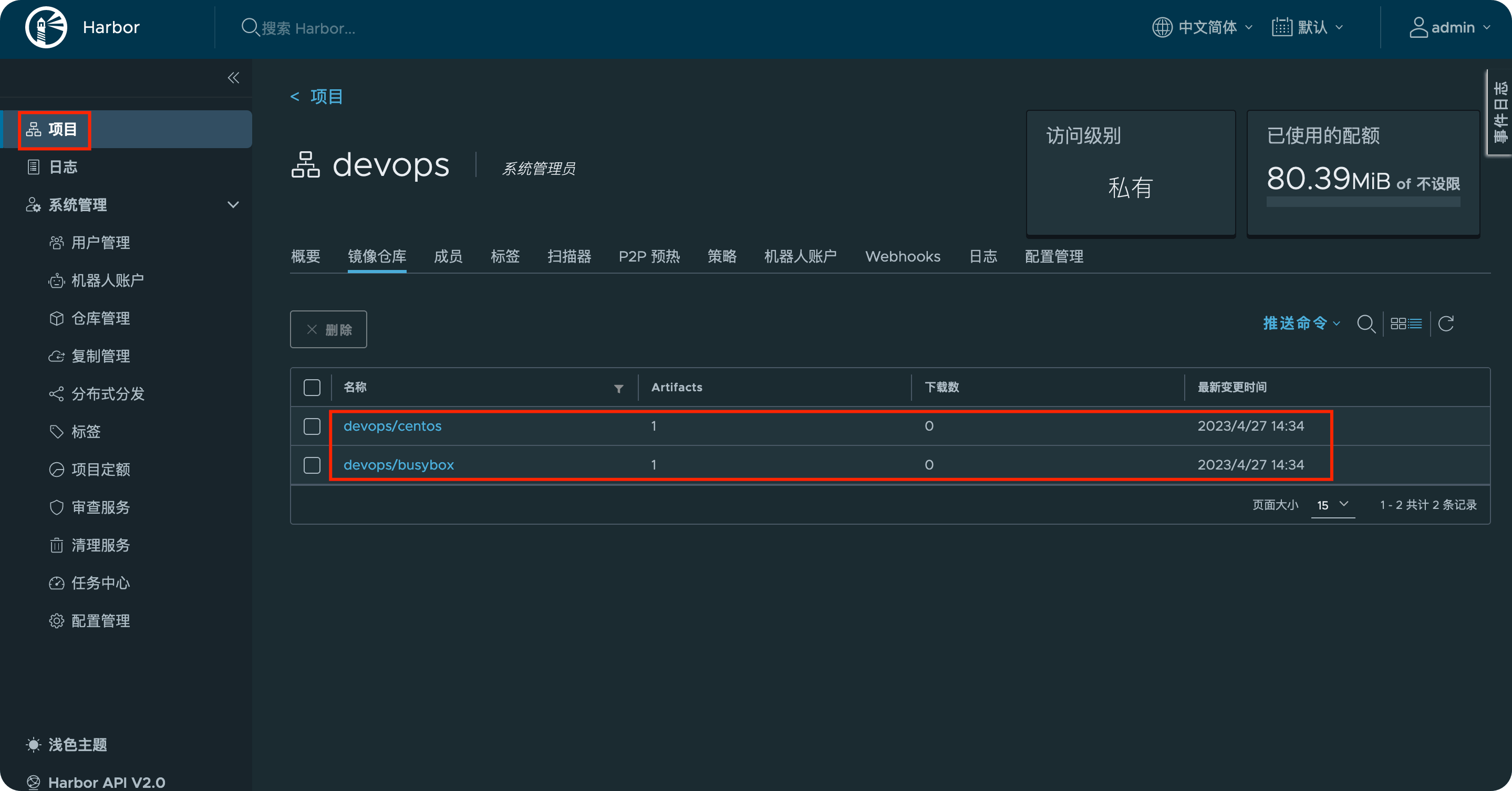
Task: Click the filter icon in 名称 column
Action: [619, 389]
